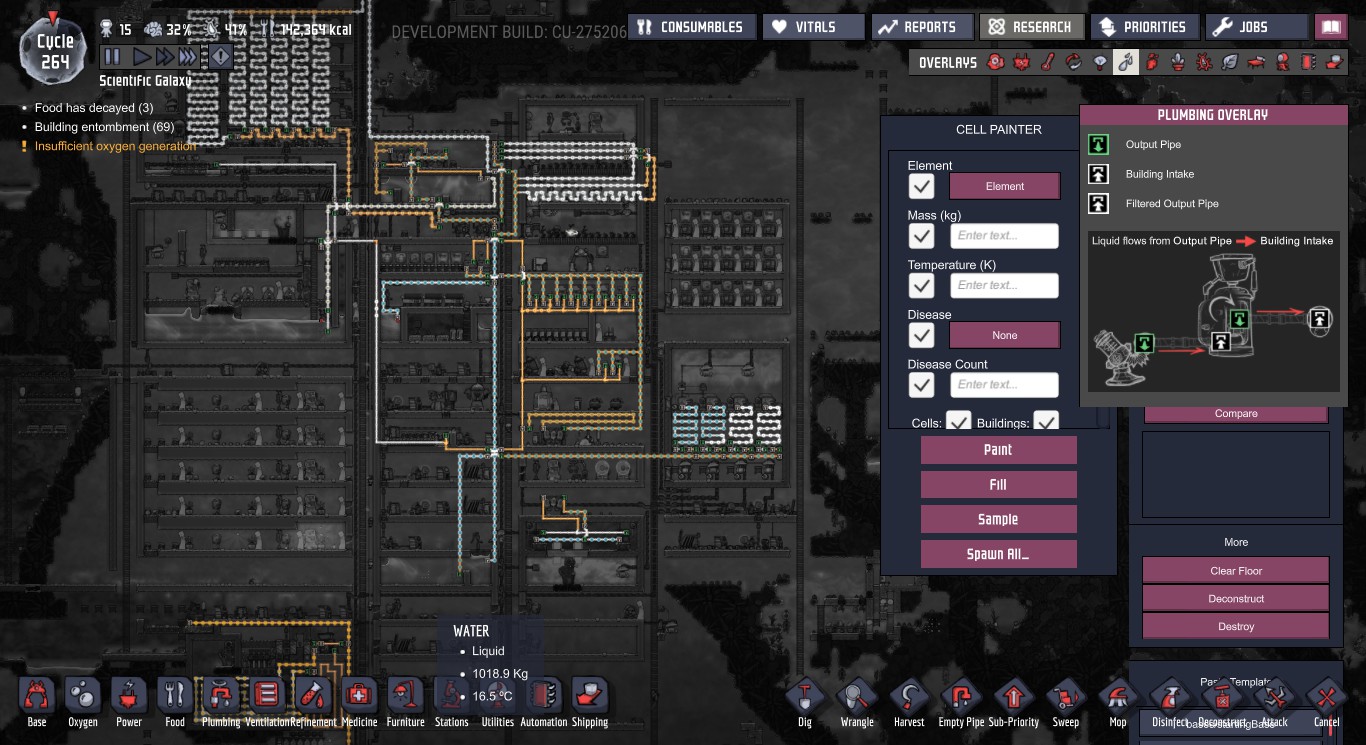Viewport: 1366px width, 745px height.
Task: Select the Mop tool
Action: (x=1117, y=702)
